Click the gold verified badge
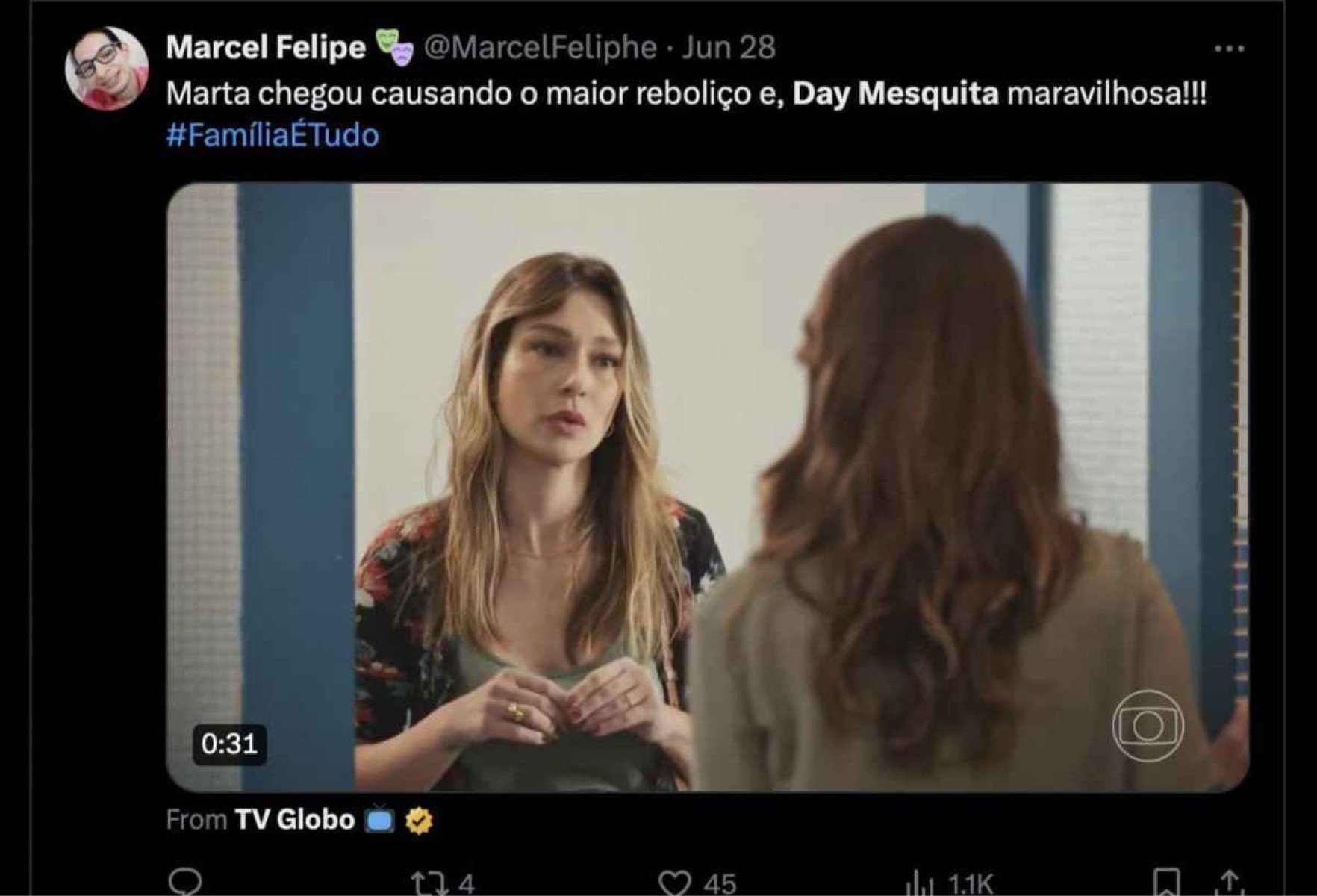This screenshot has height=896, width=1317. [419, 821]
